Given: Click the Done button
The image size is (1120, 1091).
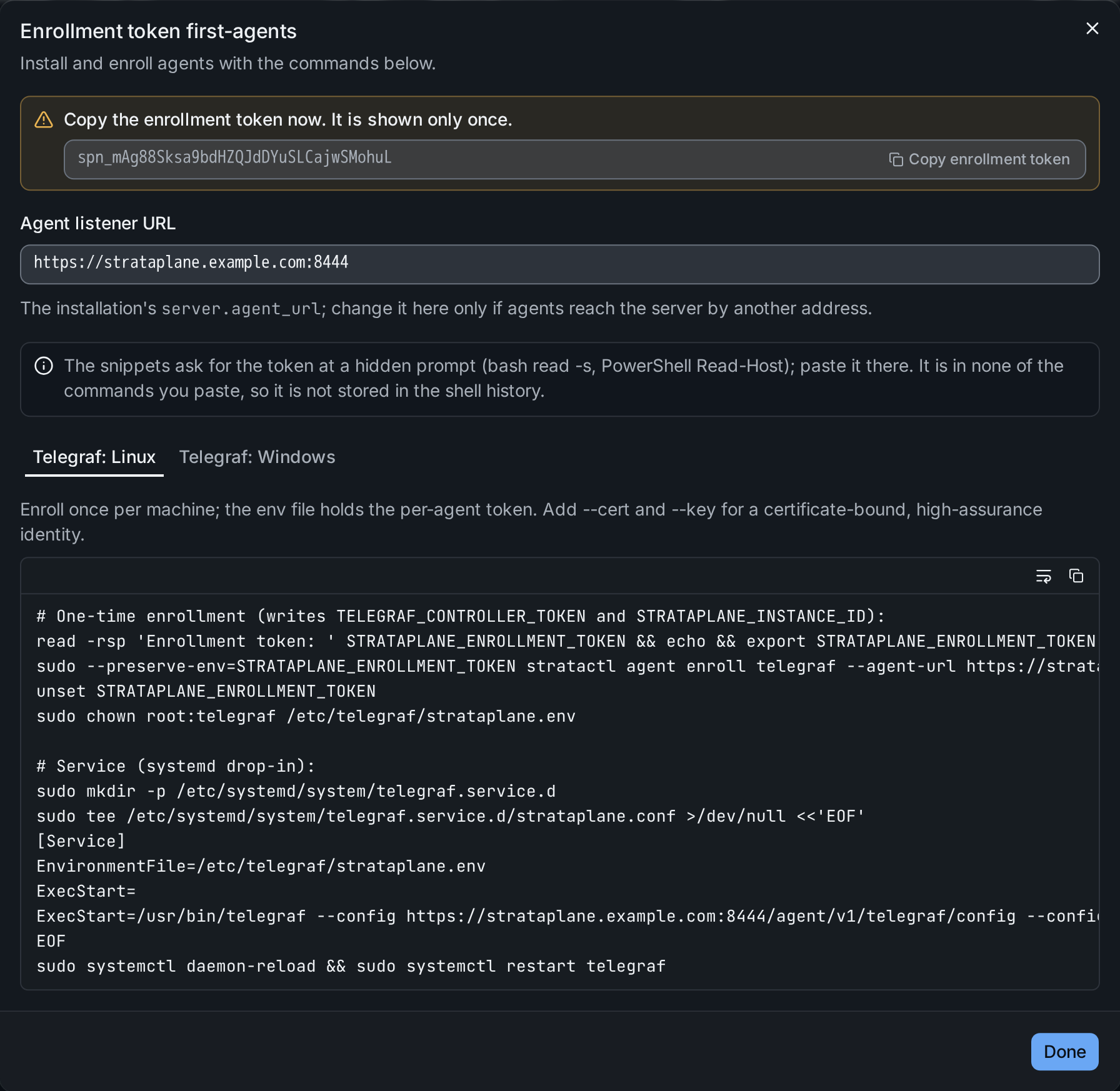Looking at the screenshot, I should click(x=1064, y=1052).
